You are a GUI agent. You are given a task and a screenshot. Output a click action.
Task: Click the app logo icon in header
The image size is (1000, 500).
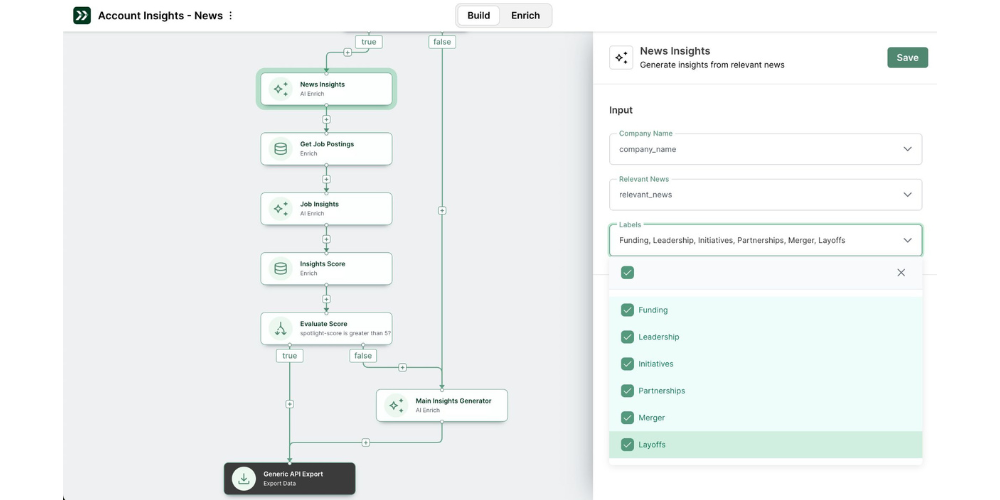click(82, 15)
